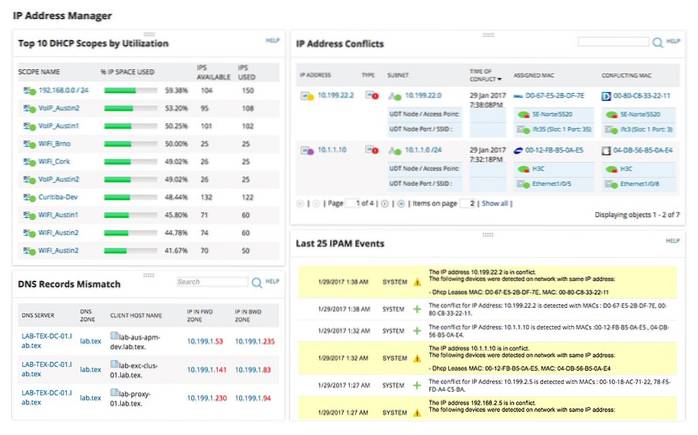Click warning icon on first IPAM event
This screenshot has width=698, height=435.
coord(417,283)
